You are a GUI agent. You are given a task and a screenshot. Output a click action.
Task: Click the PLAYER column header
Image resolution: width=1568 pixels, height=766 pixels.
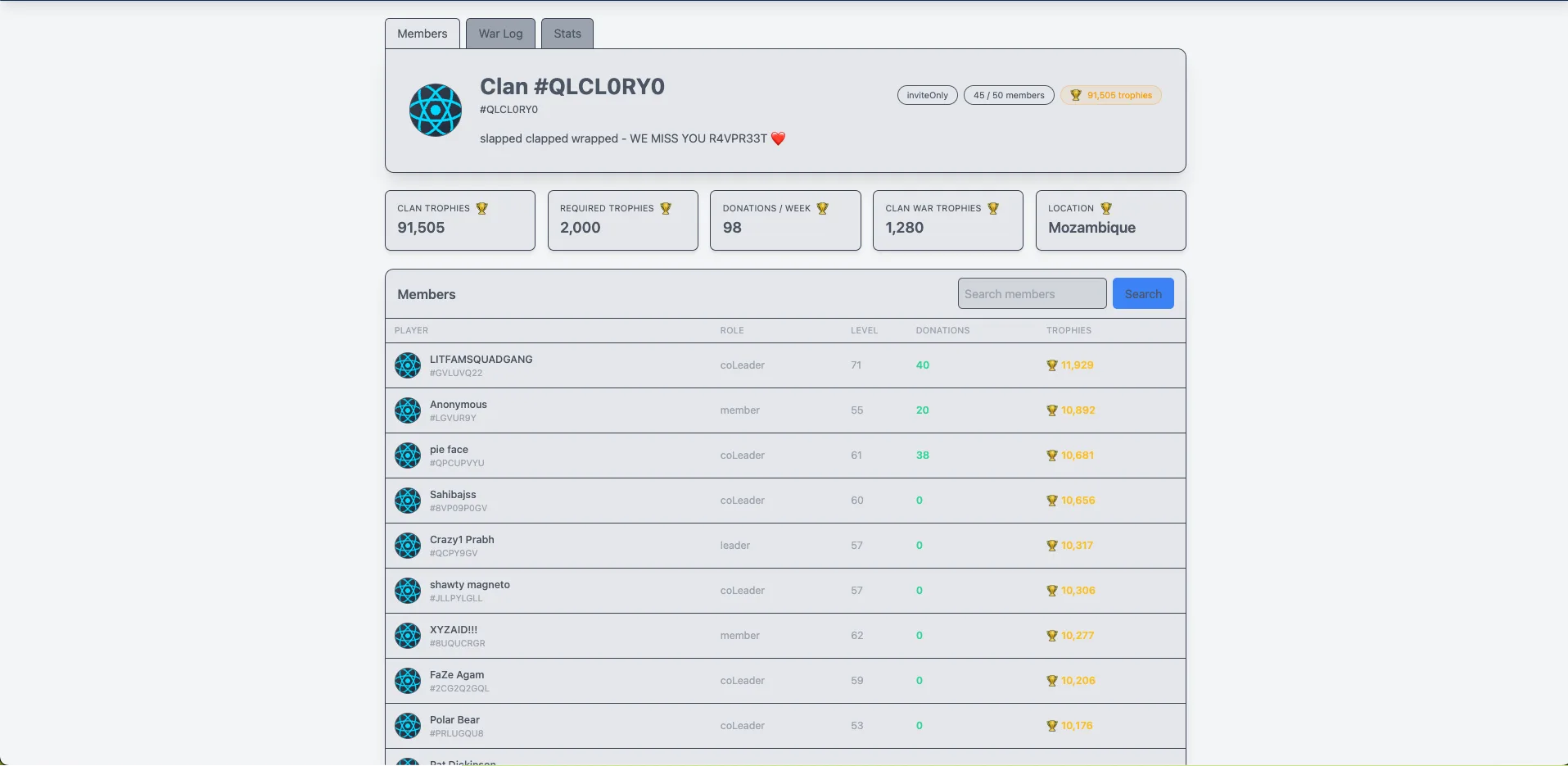411,330
